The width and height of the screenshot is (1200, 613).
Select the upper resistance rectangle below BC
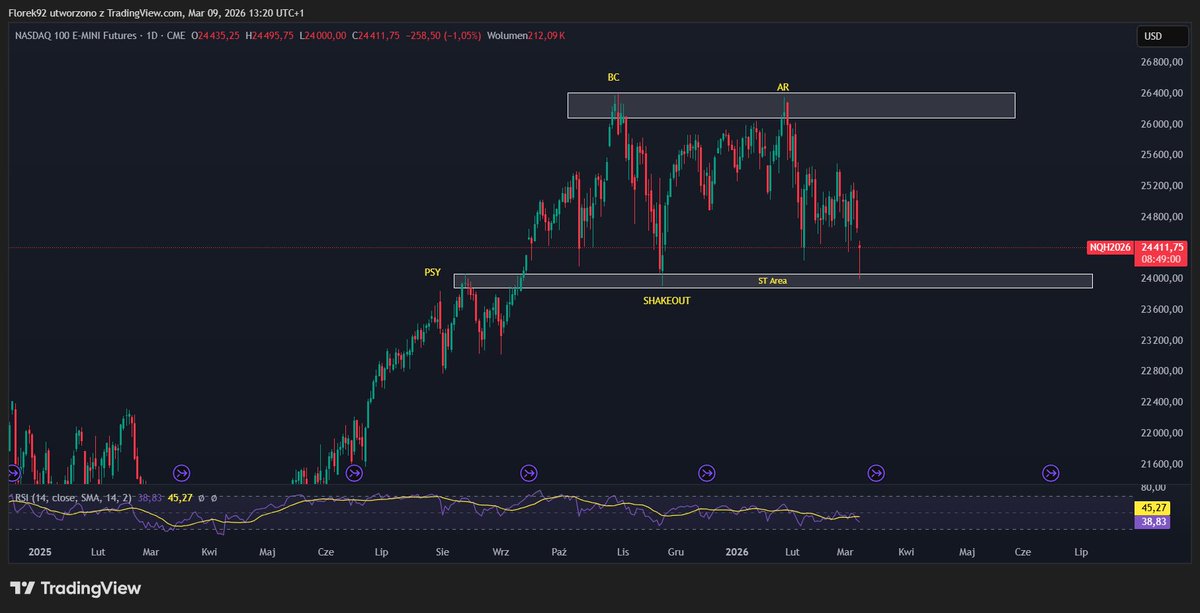tap(791, 105)
